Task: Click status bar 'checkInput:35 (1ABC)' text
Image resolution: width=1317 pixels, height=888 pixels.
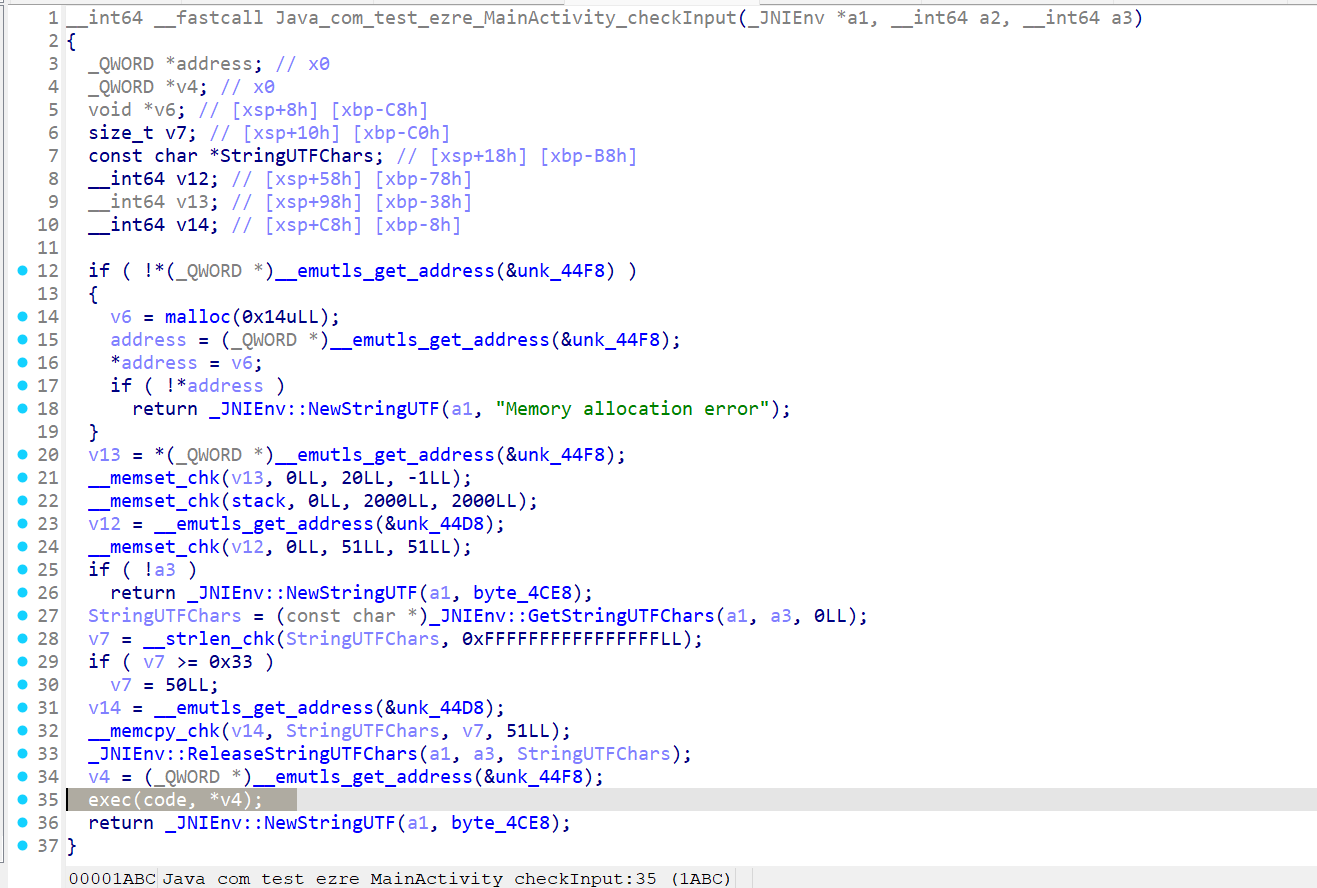Action: tap(622, 879)
